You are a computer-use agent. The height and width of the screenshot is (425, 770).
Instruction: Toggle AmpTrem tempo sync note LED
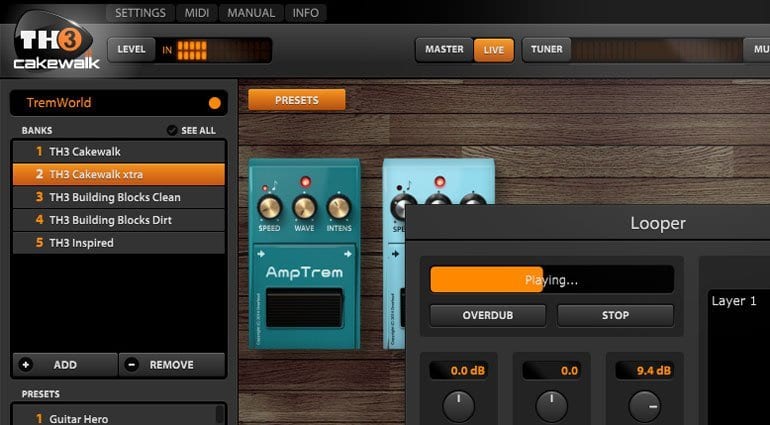pos(266,187)
